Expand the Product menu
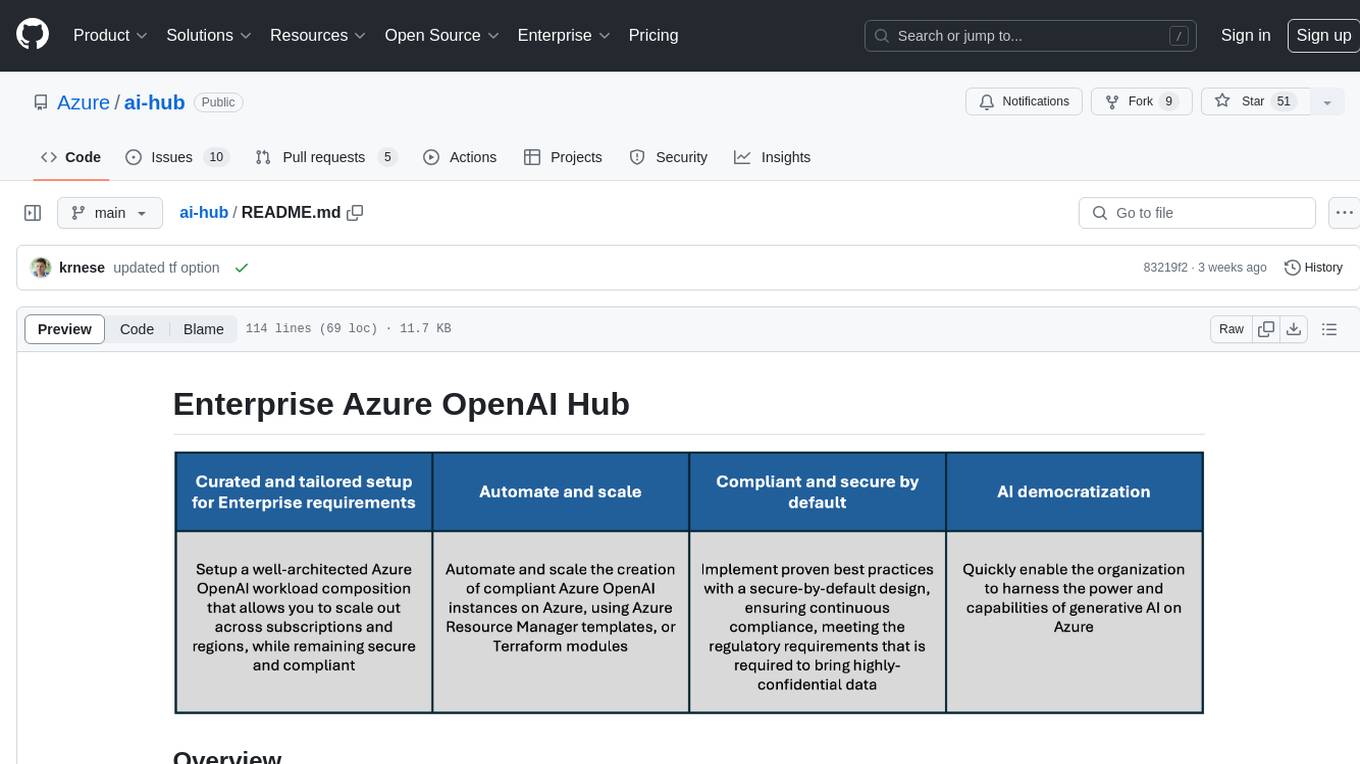The width and height of the screenshot is (1360, 764). 110,35
